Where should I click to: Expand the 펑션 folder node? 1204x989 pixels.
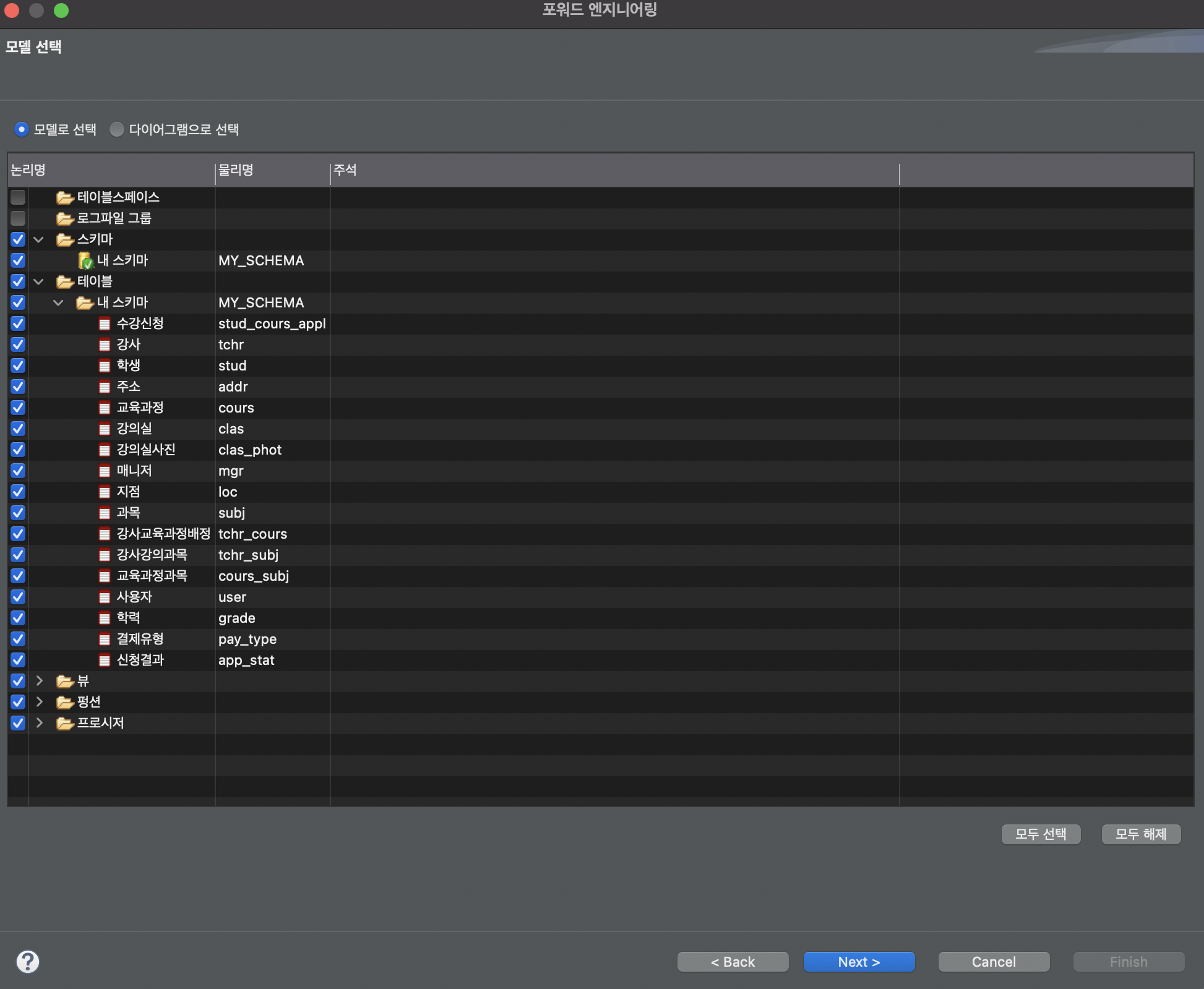39,702
